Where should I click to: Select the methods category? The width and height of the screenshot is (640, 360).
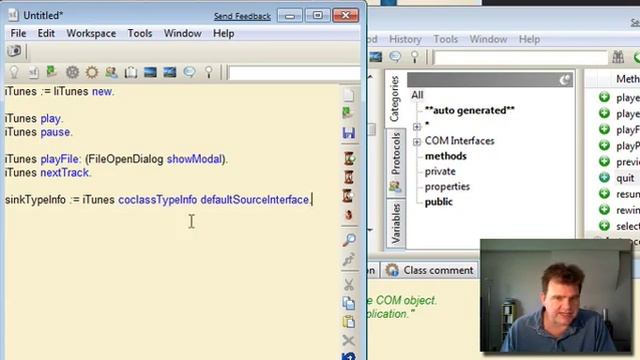click(445, 156)
